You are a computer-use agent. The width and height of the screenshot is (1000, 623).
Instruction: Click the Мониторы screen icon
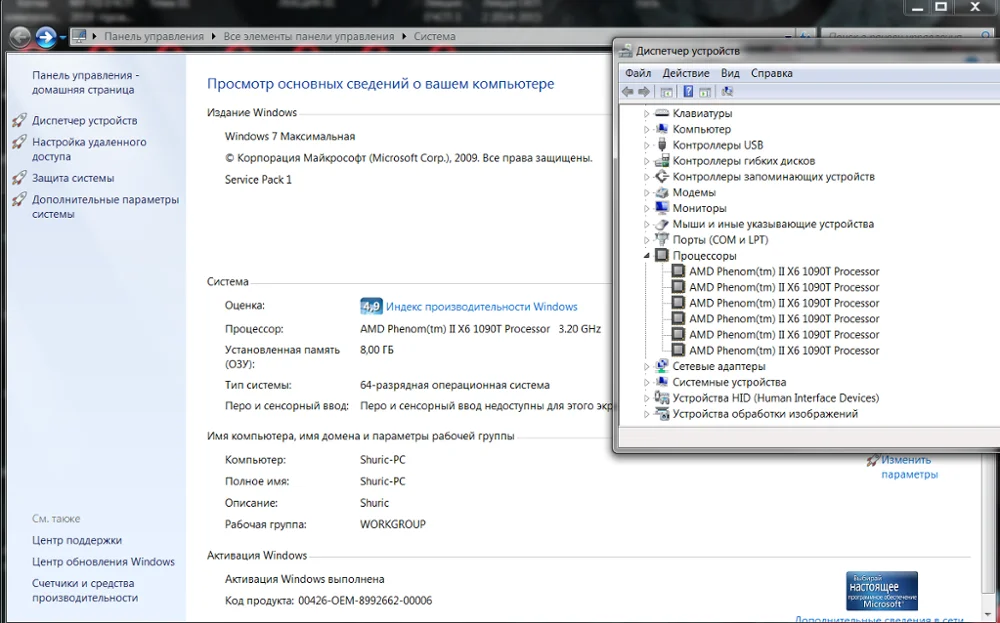point(662,208)
